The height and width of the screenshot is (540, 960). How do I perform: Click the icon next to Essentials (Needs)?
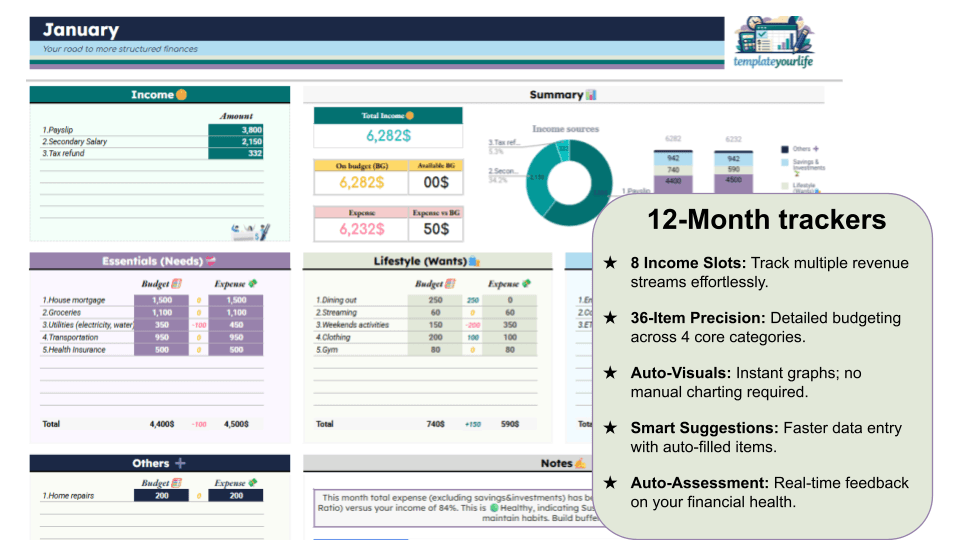pyautogui.click(x=211, y=261)
